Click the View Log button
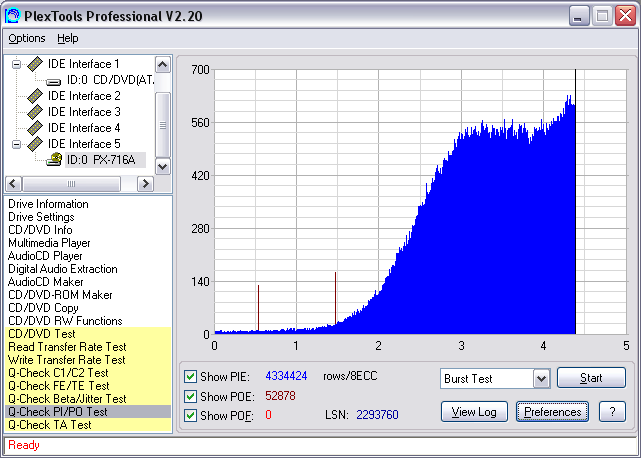The height and width of the screenshot is (458, 641). pos(474,412)
